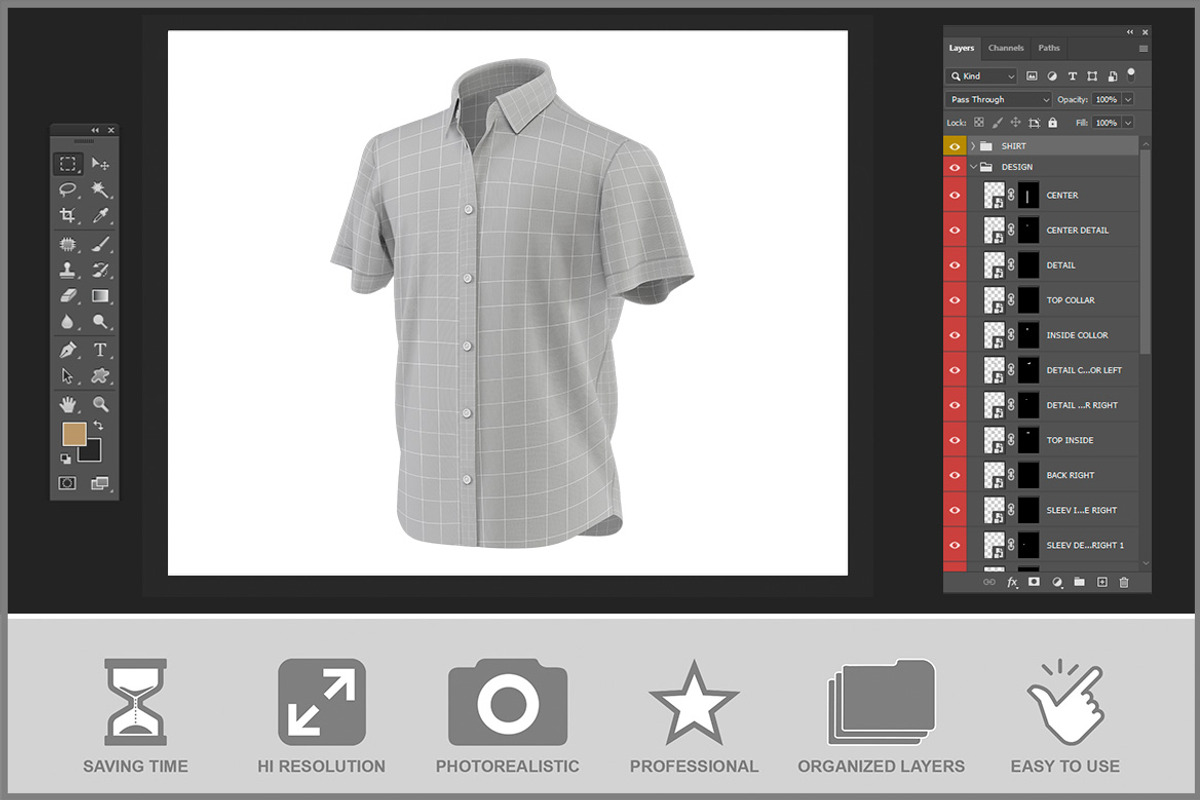Toggle visibility of the CENTER layer
The height and width of the screenshot is (800, 1200).
pos(954,195)
